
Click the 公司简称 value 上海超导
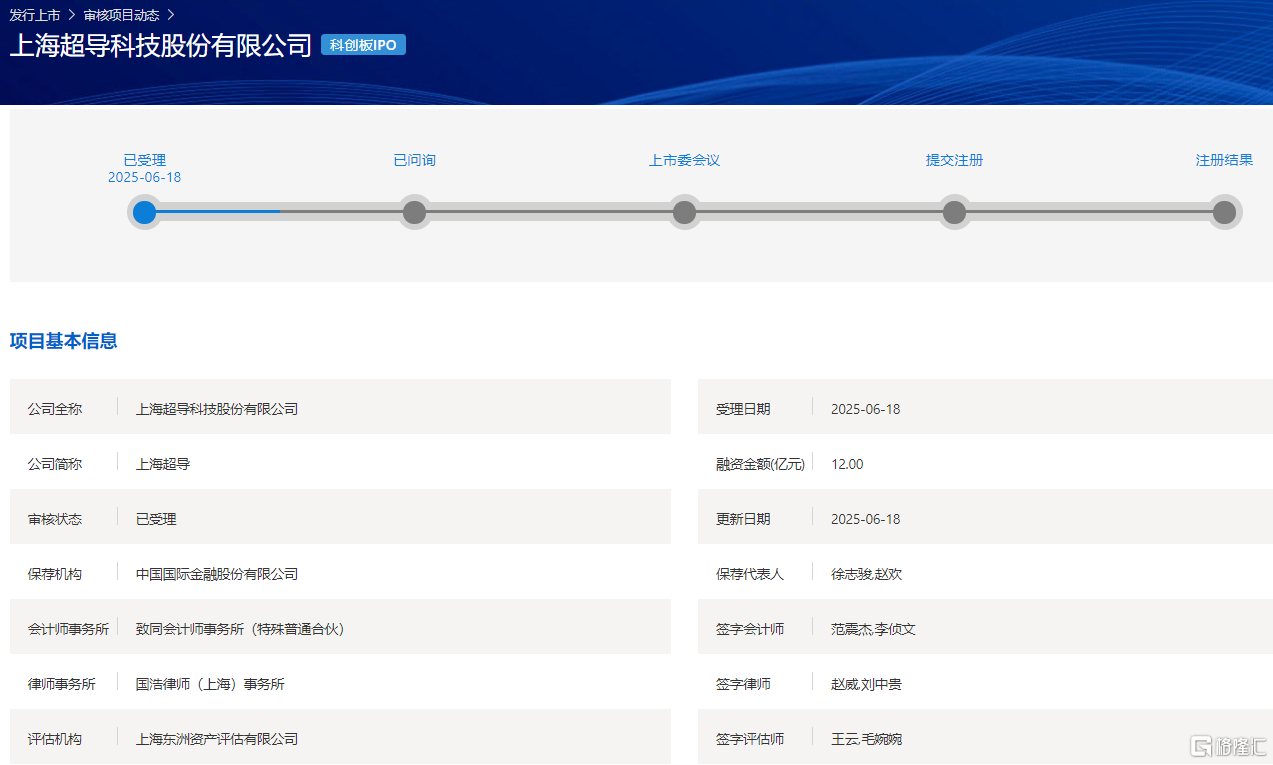(163, 464)
